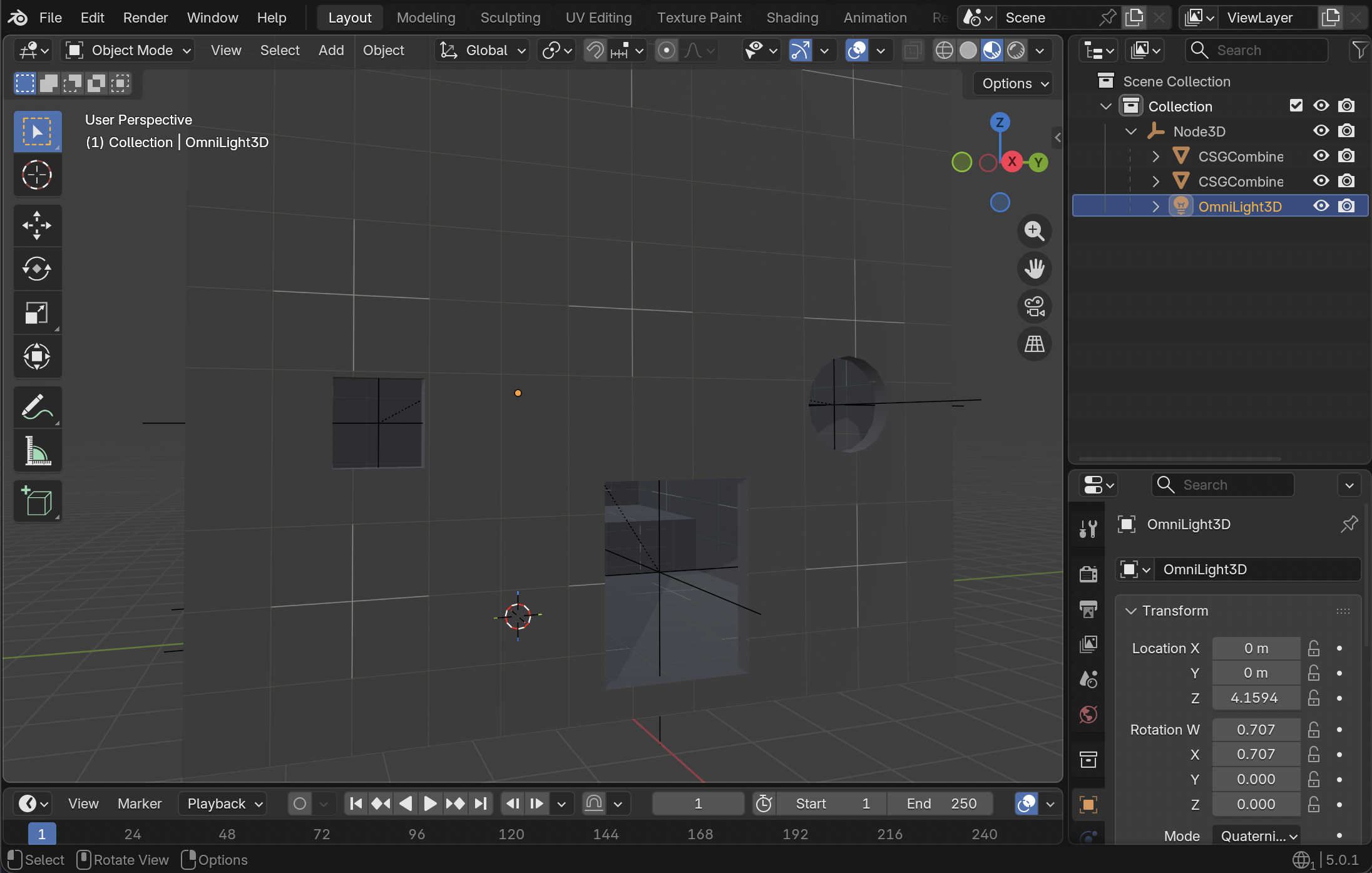
Task: Select the Add Cube tool
Action: 37,501
